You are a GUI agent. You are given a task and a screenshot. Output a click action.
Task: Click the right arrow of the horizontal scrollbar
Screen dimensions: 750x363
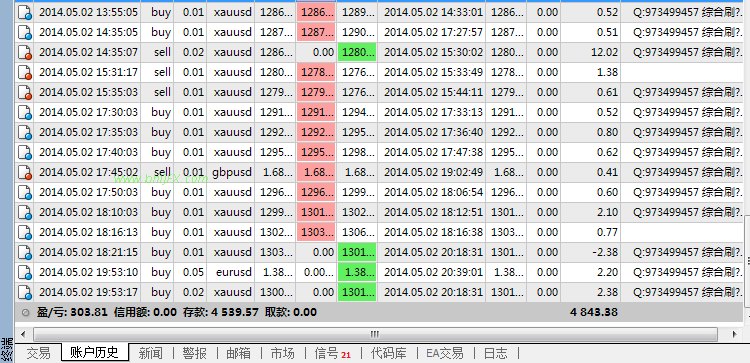coord(735,334)
